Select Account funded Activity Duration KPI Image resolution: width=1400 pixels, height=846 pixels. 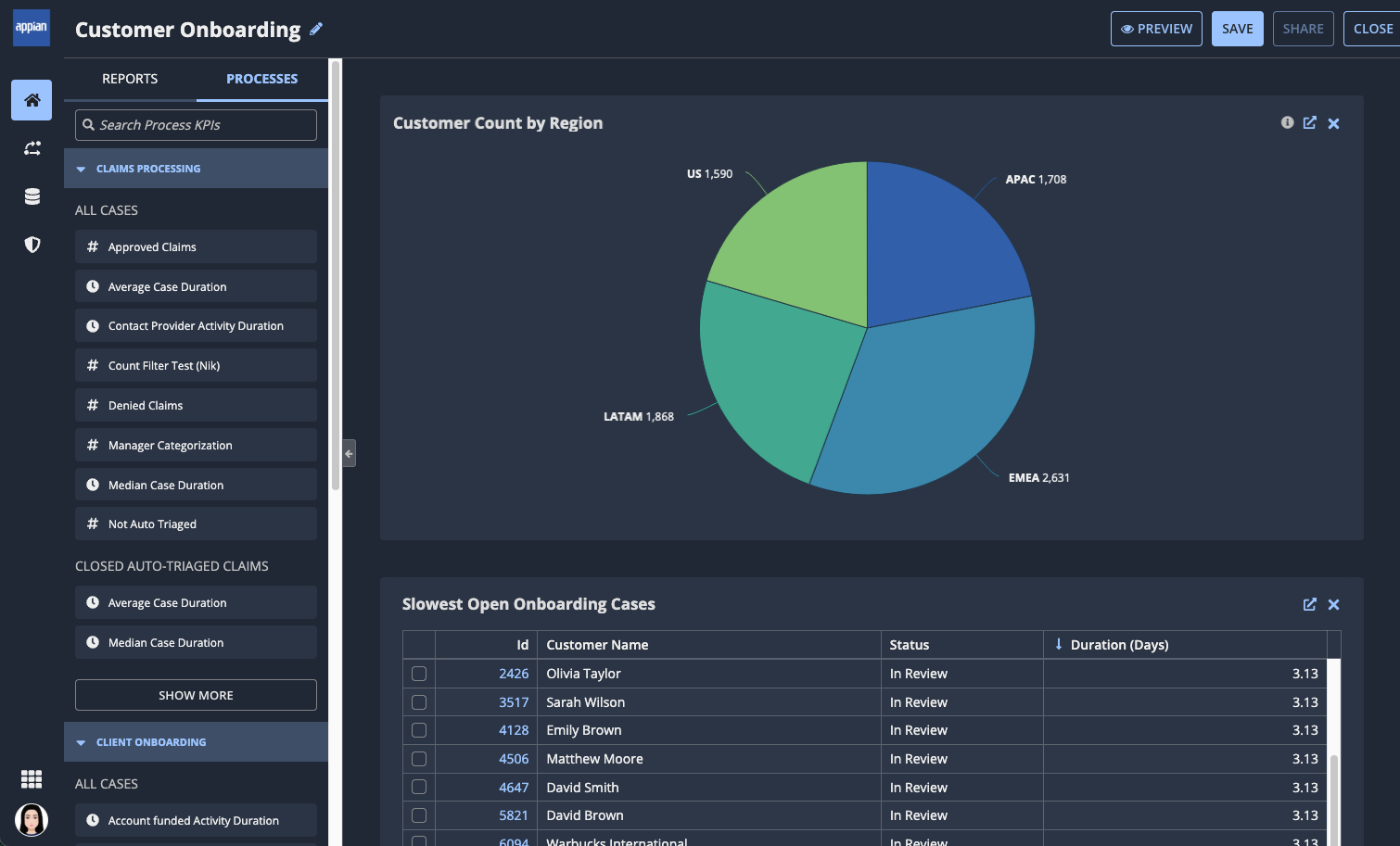(196, 820)
